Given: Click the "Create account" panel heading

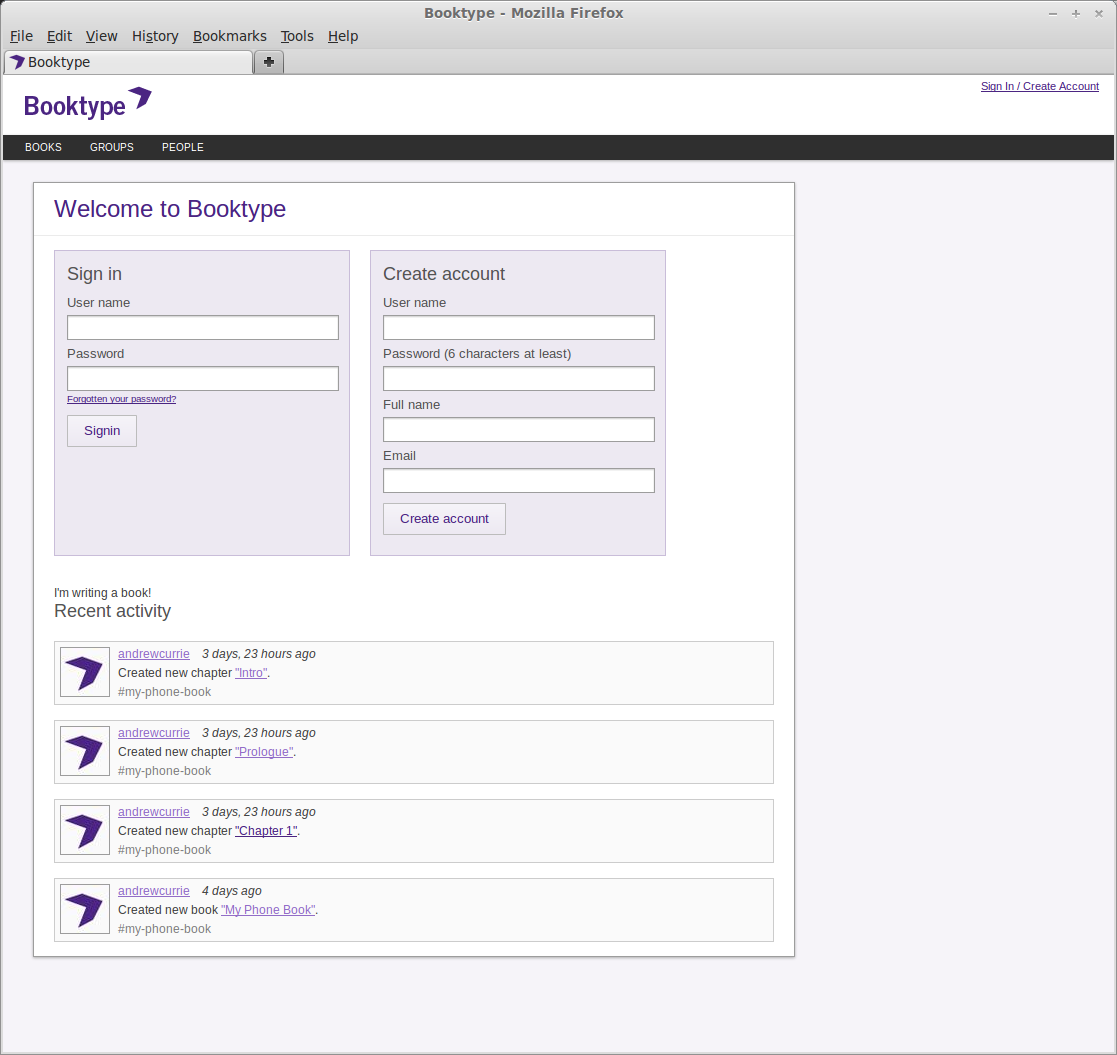Looking at the screenshot, I should click(x=444, y=274).
